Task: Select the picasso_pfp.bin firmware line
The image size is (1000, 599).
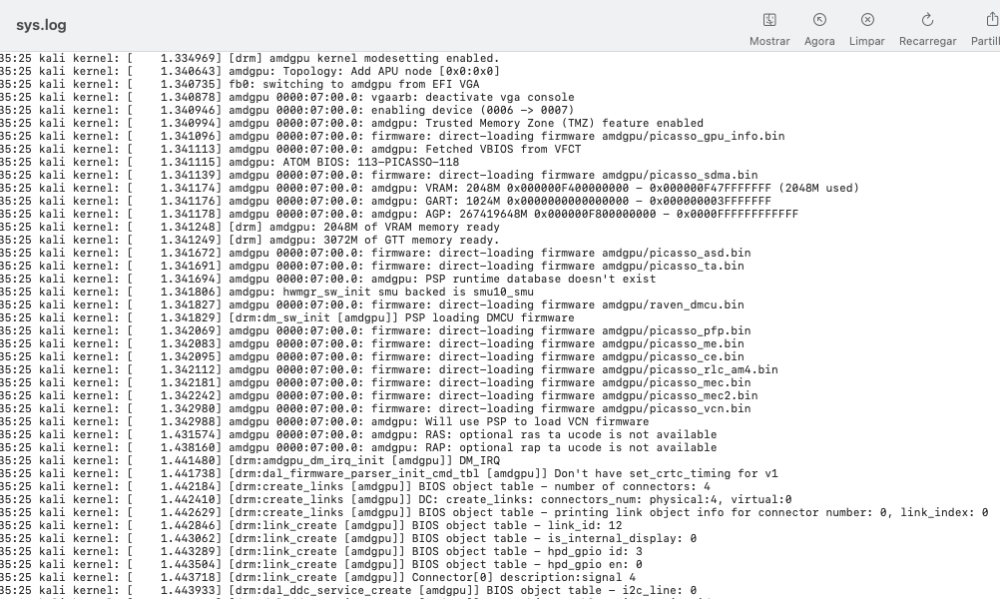Action: 376,330
